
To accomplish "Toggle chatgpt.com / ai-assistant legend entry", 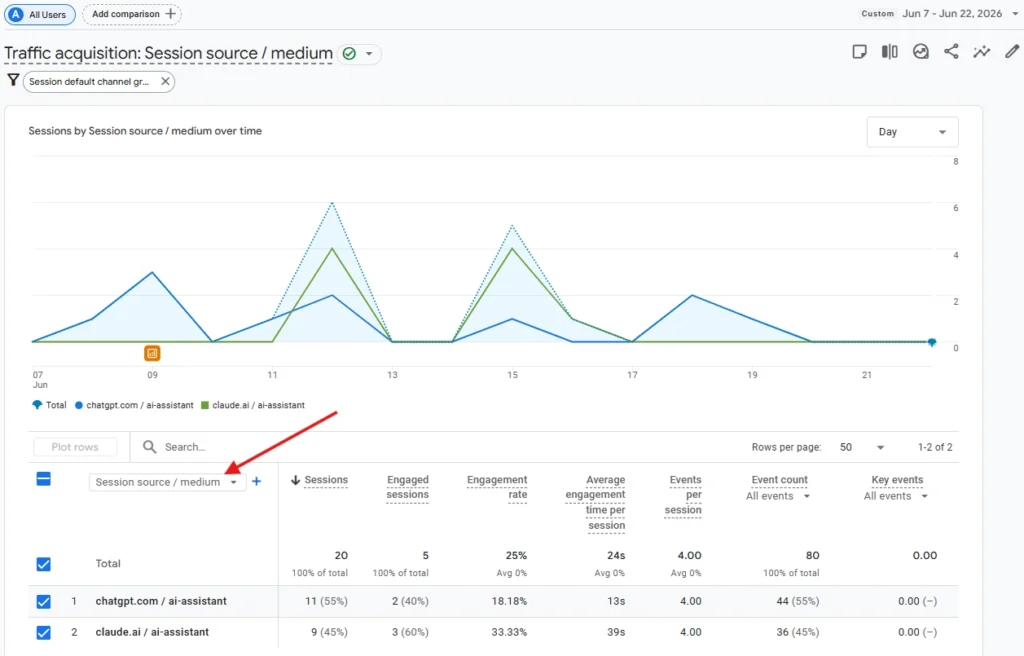I will [x=134, y=405].
